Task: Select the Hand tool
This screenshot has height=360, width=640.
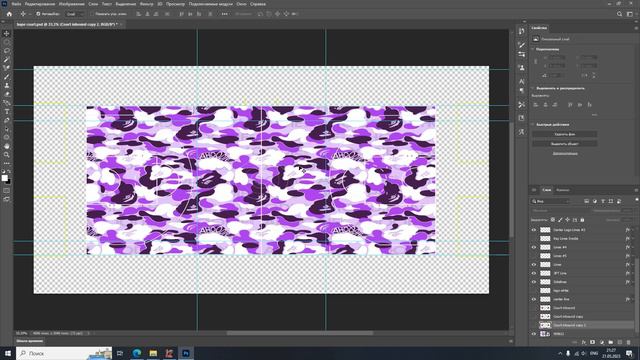Action: point(7,146)
